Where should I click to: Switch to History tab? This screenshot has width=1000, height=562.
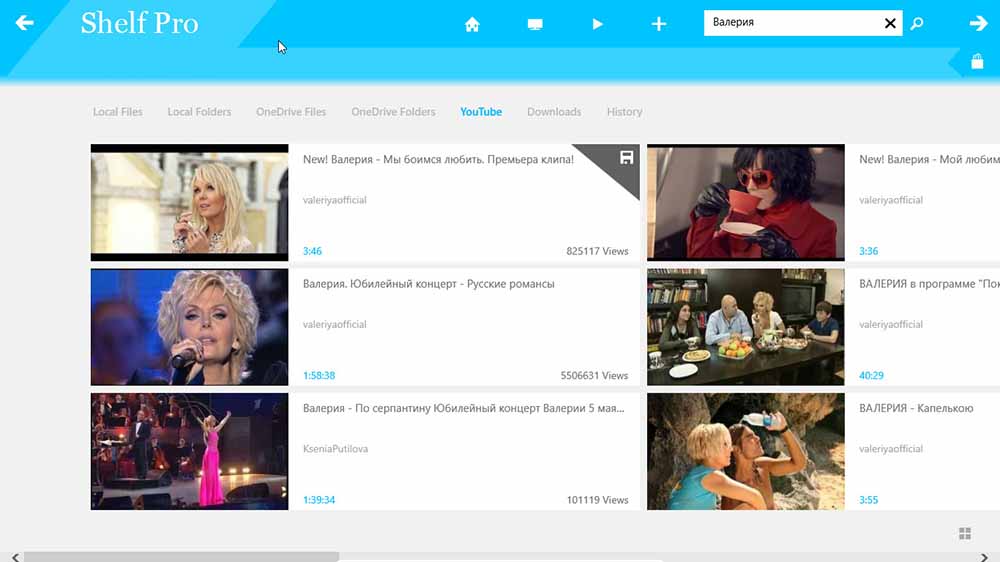[624, 112]
